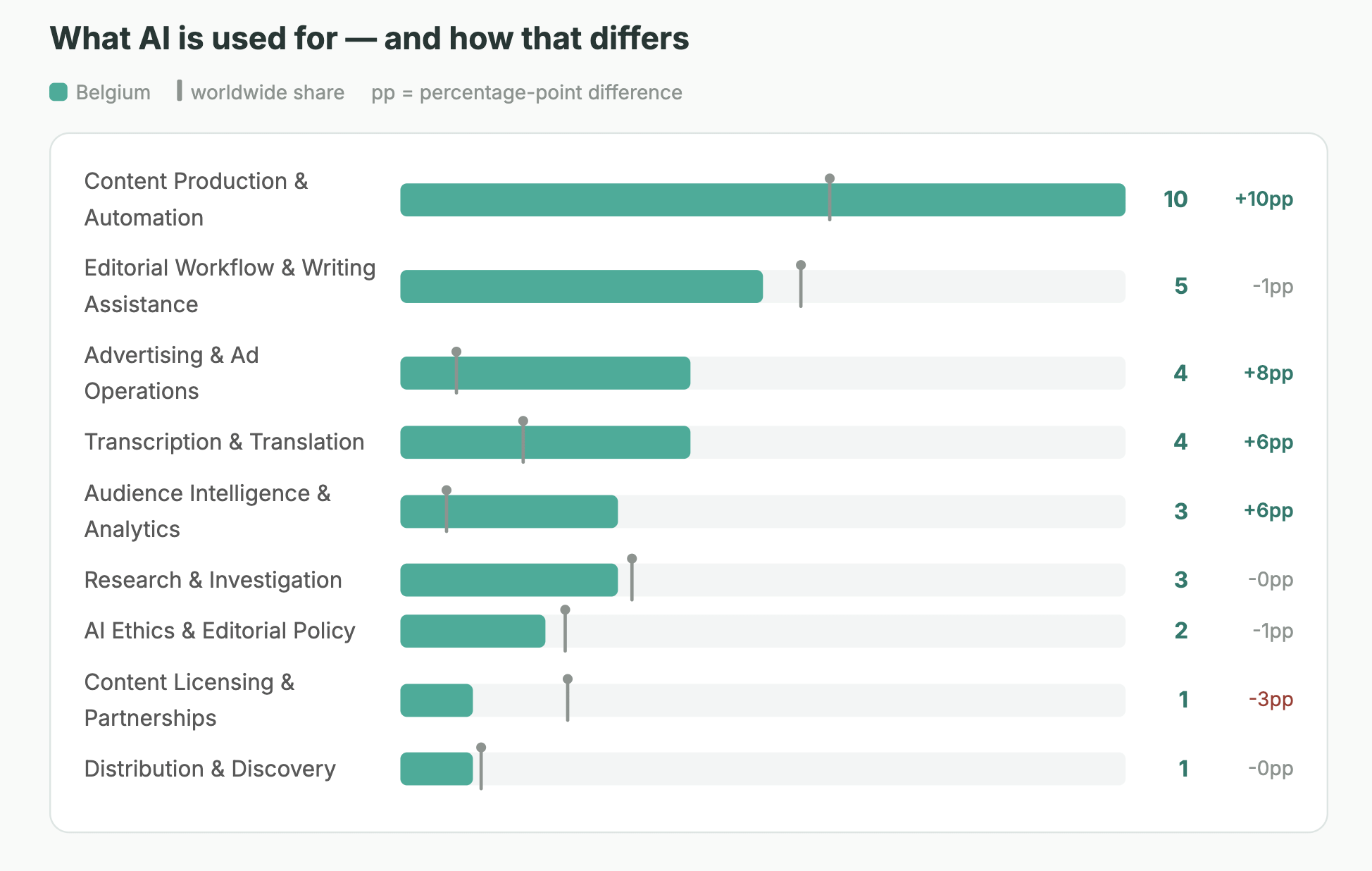Click the worldwide pin on the Distribution & Discovery row
This screenshot has width=1372, height=871.
[481, 767]
